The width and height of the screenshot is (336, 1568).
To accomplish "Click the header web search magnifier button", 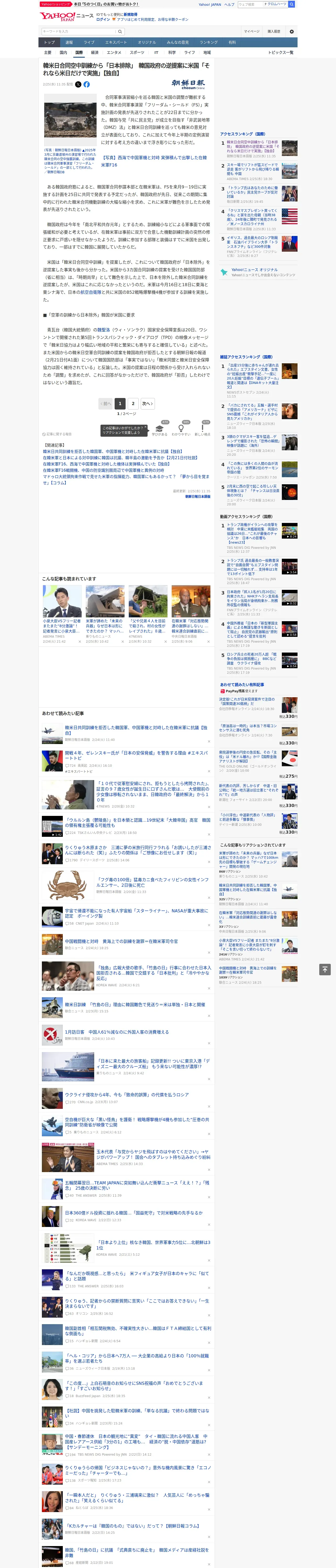I will point(292,4).
